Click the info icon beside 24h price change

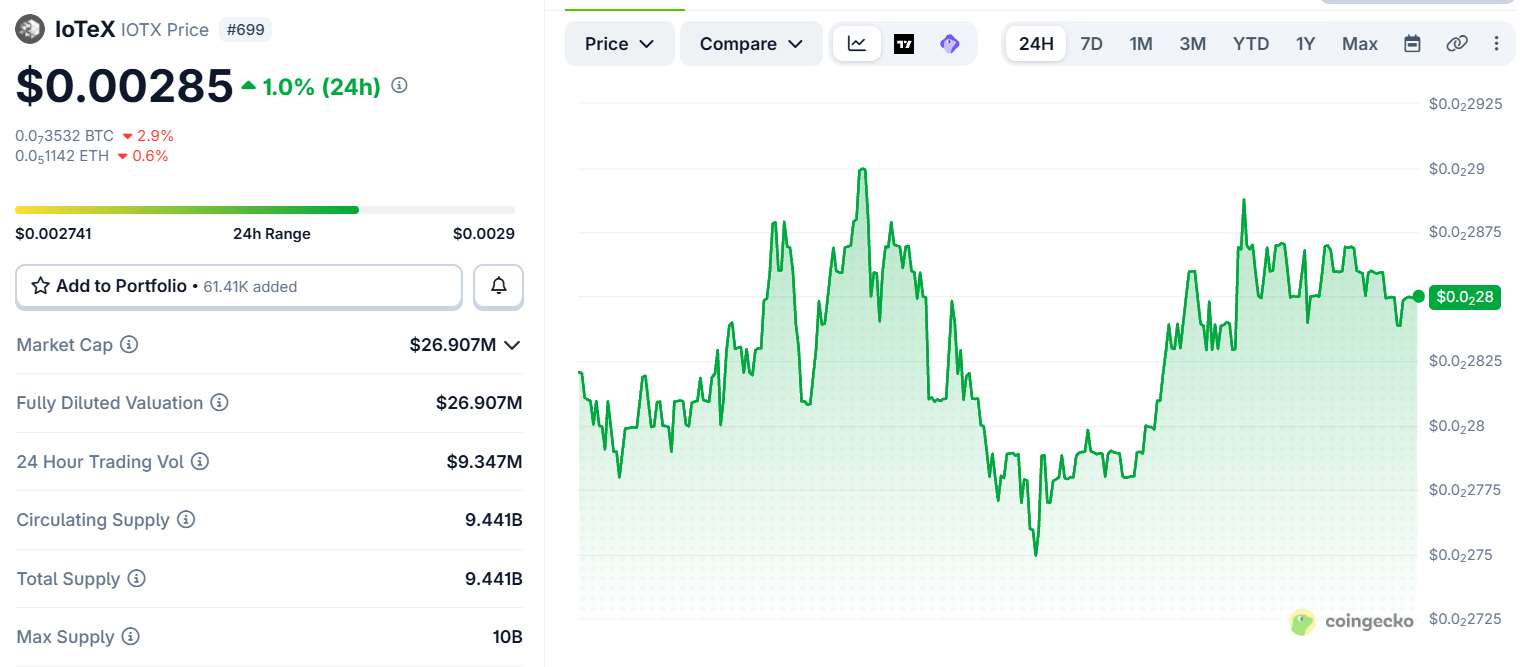point(399,86)
